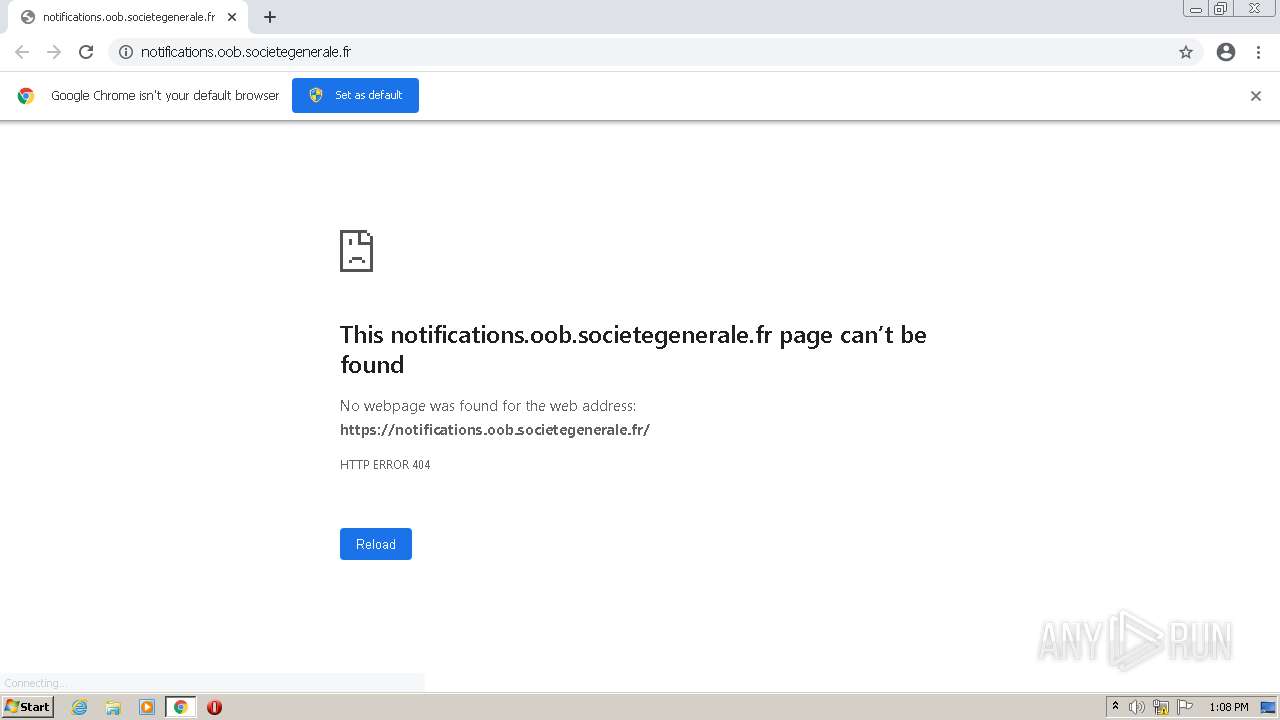This screenshot has height=720, width=1280.
Task: Click the blue Reload button
Action: 376,544
